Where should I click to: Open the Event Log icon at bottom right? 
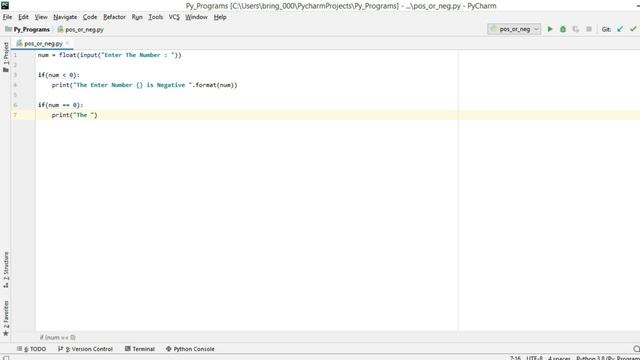click(x=636, y=349)
